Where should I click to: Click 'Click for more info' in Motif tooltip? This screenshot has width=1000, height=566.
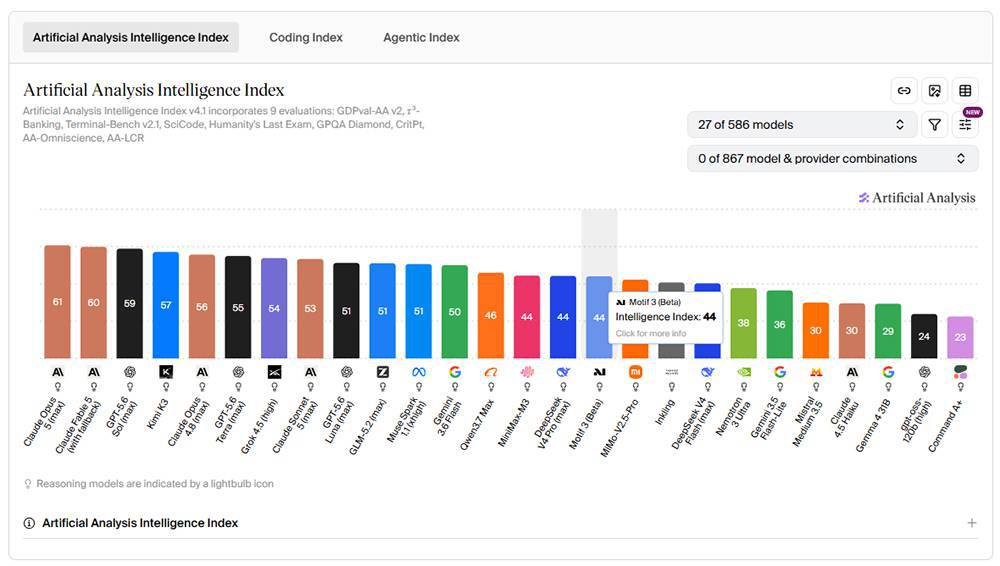[x=651, y=333]
